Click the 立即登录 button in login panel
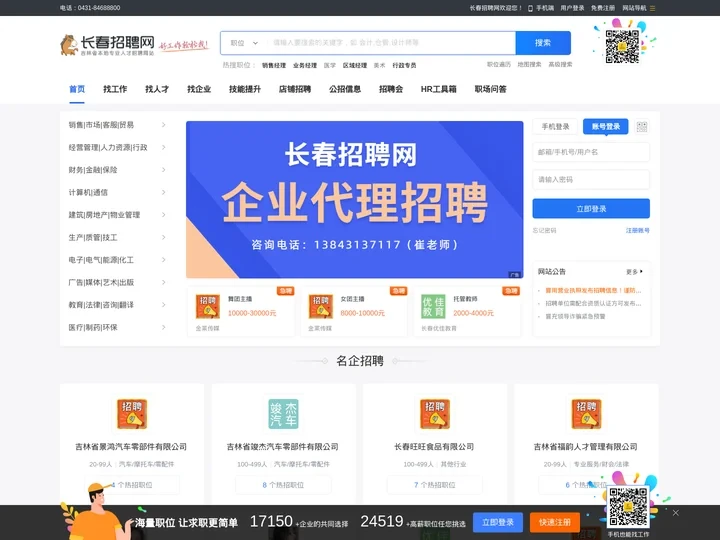 (591, 209)
